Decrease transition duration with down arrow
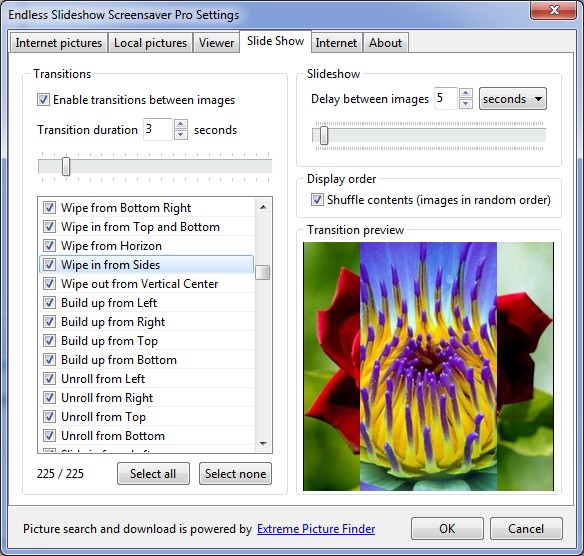Screen dimensions: 584x556 181,134
